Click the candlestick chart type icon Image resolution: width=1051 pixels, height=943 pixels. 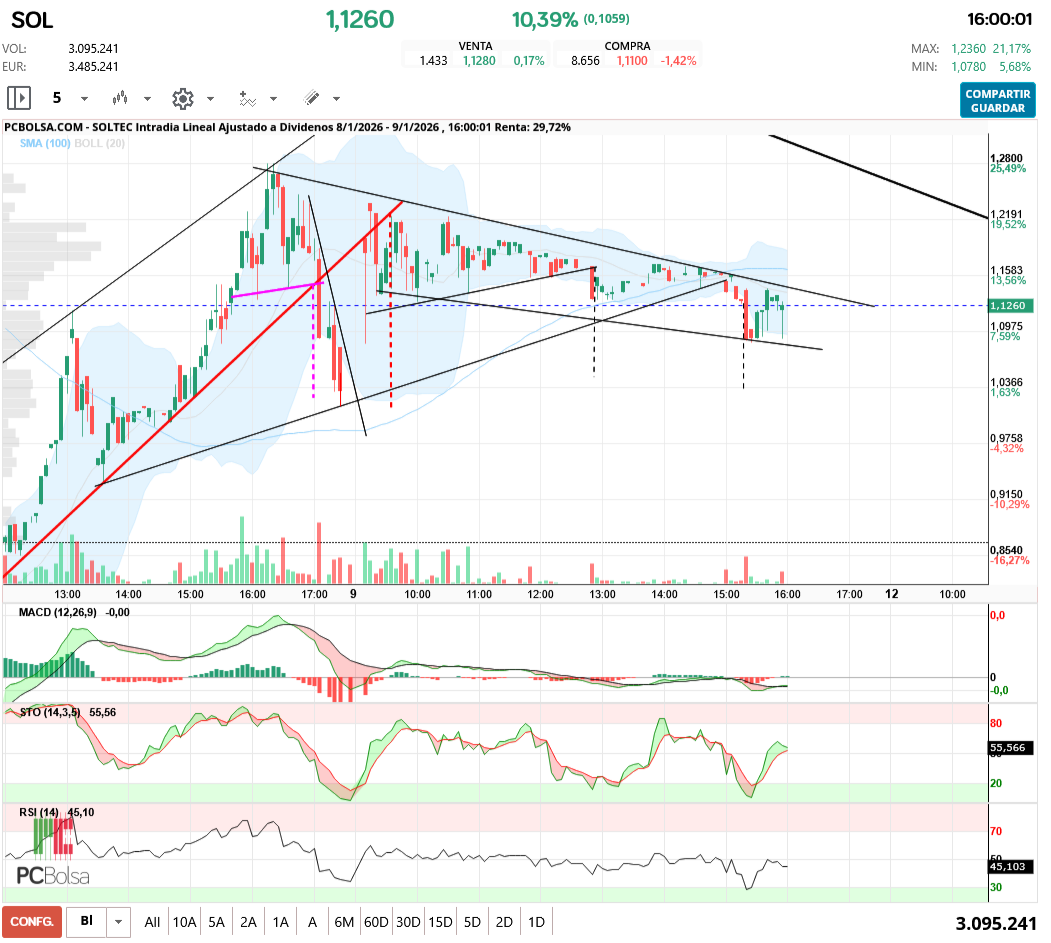coord(120,99)
